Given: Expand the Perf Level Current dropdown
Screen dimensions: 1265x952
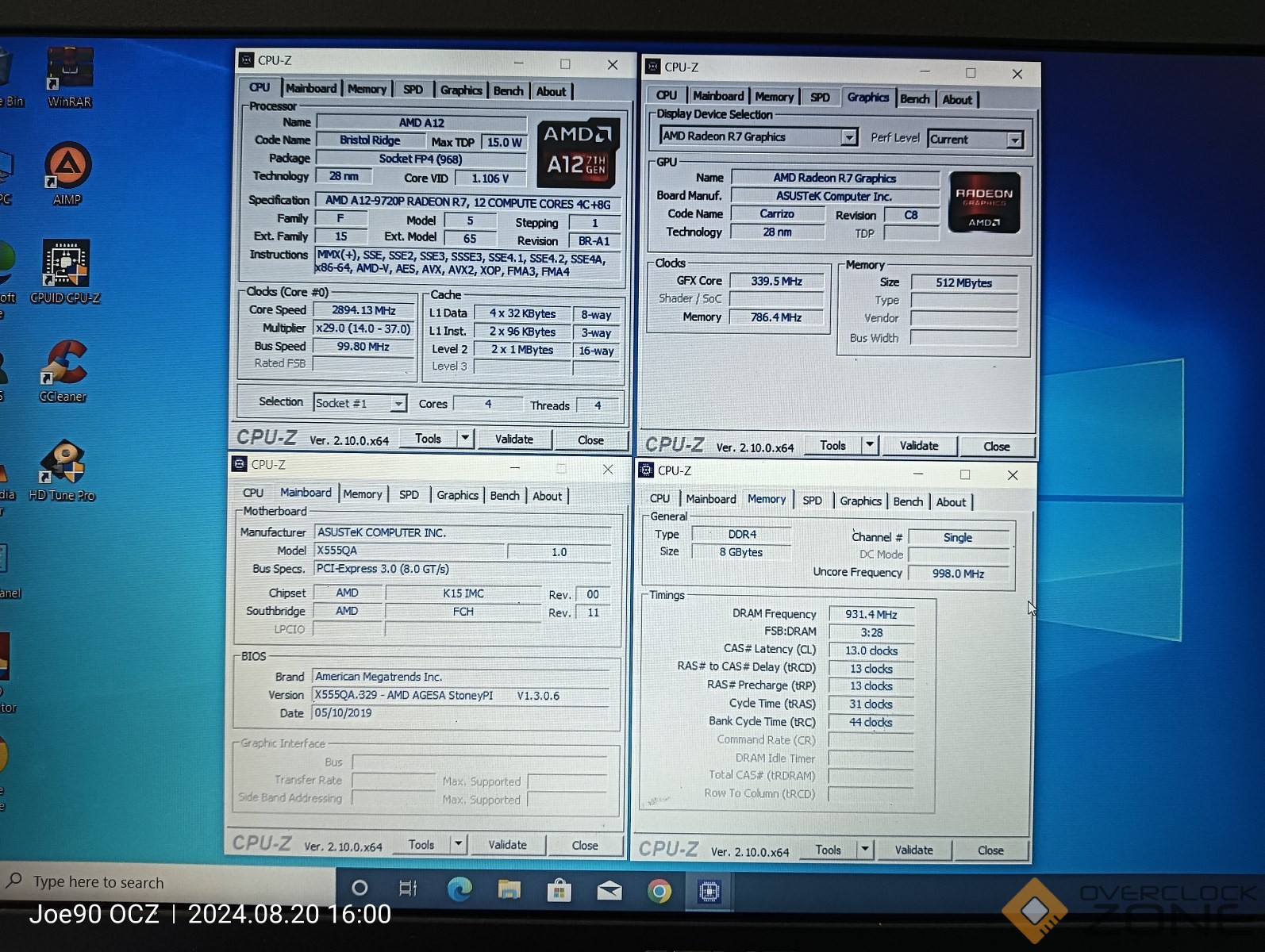Looking at the screenshot, I should point(1014,140).
